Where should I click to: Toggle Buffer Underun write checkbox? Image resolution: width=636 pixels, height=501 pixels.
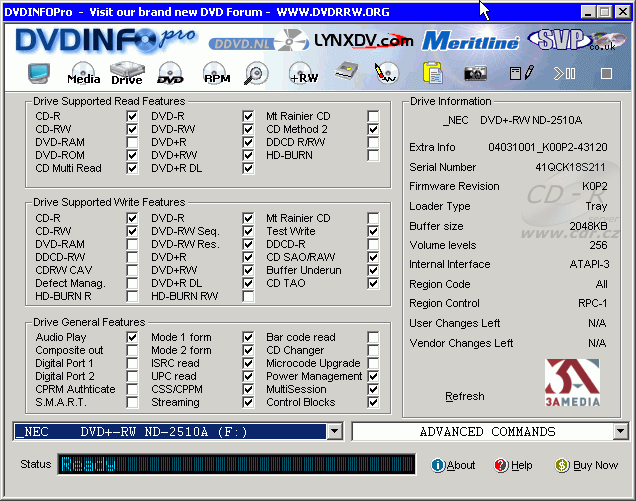pos(373,270)
